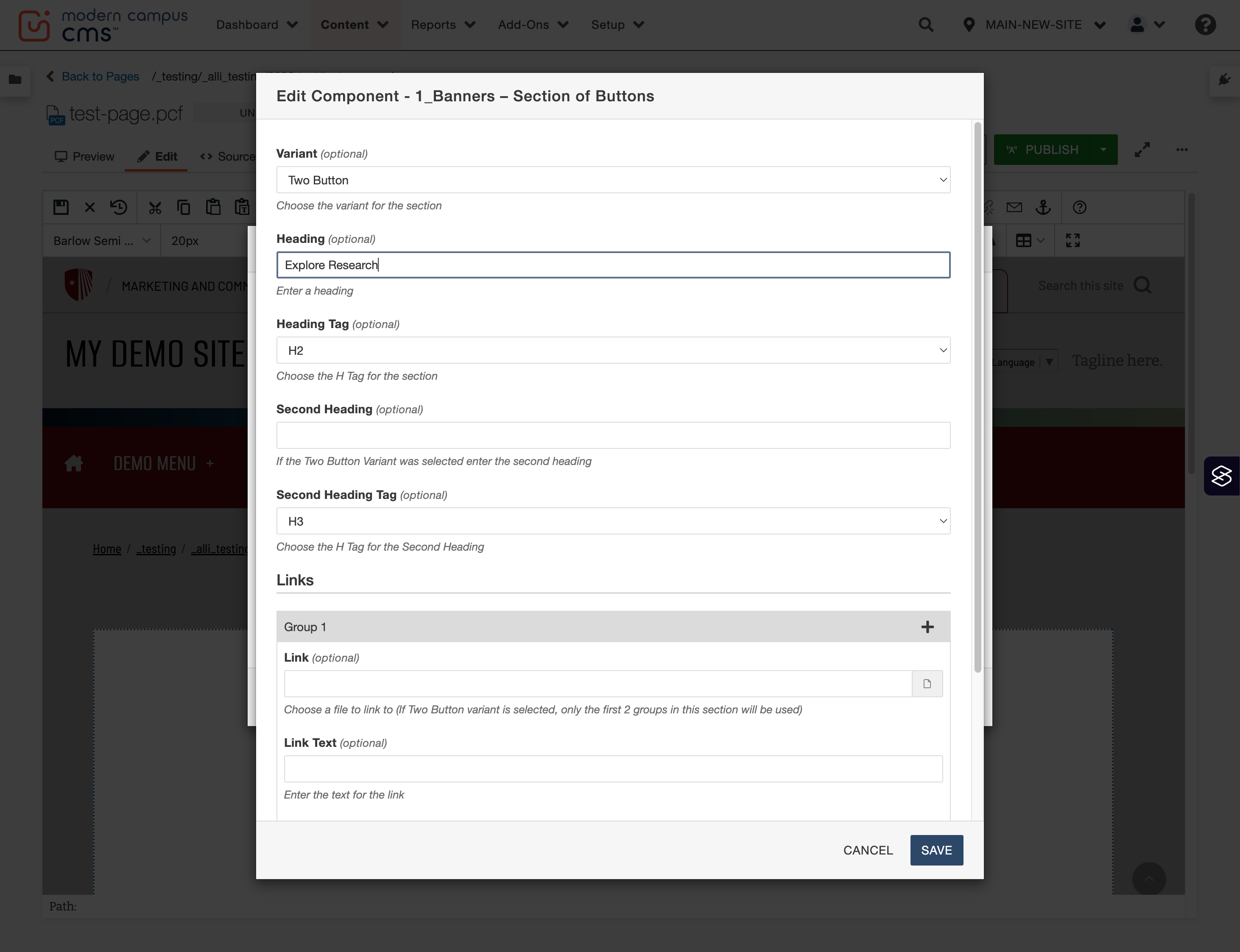1240x952 pixels.
Task: Click into the Second Heading text field
Action: [613, 435]
